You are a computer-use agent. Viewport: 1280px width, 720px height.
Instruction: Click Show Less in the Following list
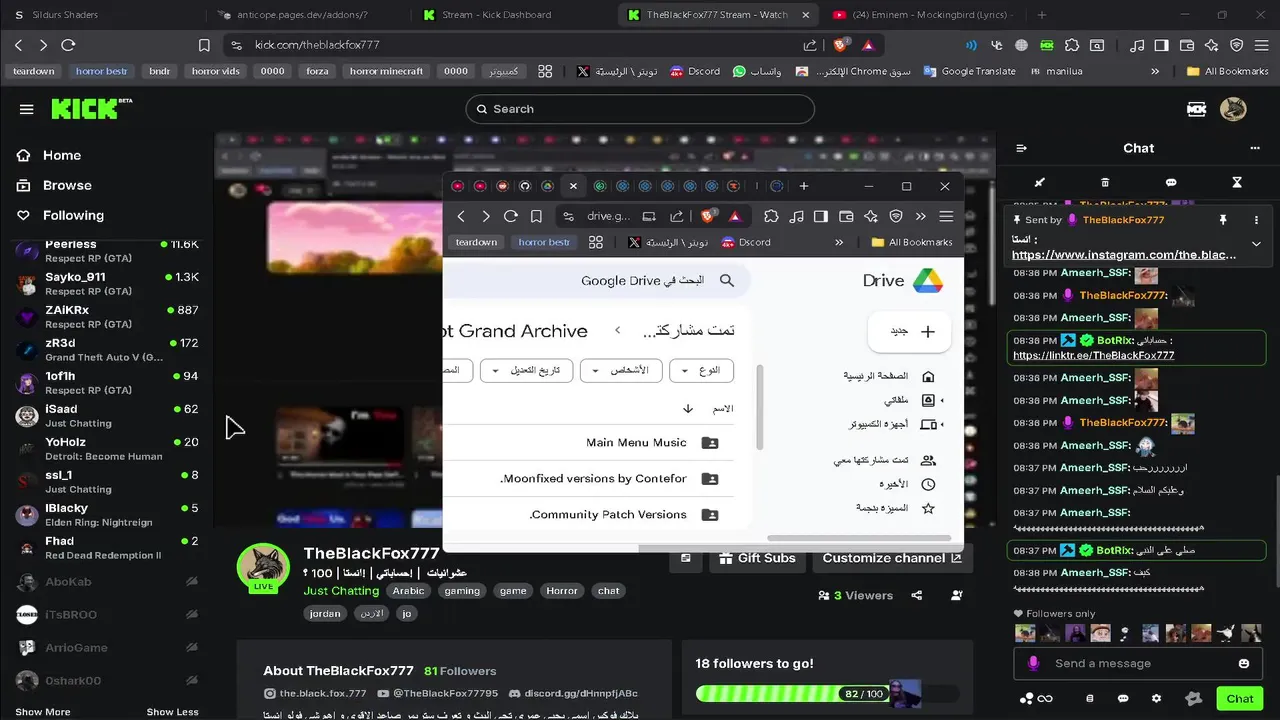click(x=172, y=712)
